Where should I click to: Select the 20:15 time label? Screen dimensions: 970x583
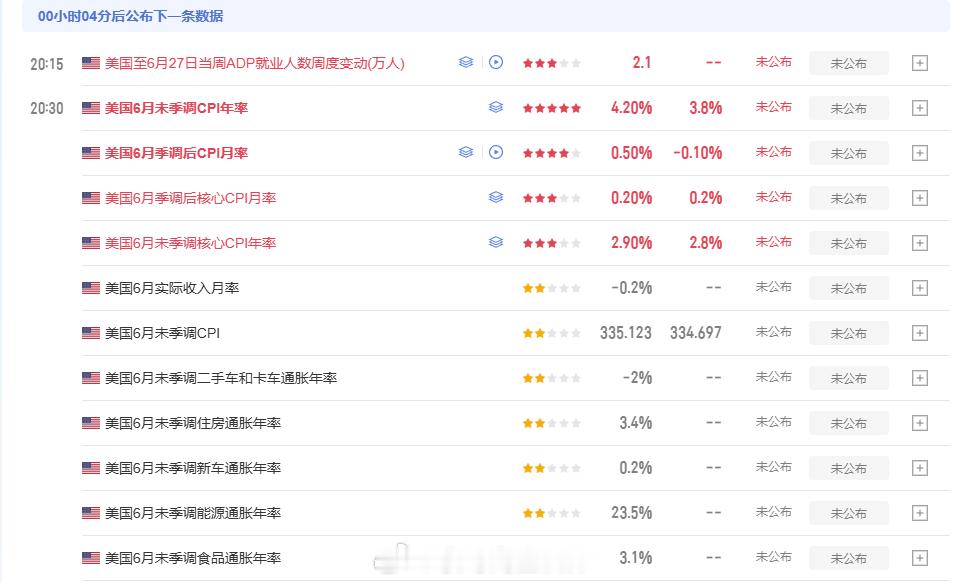pos(47,64)
